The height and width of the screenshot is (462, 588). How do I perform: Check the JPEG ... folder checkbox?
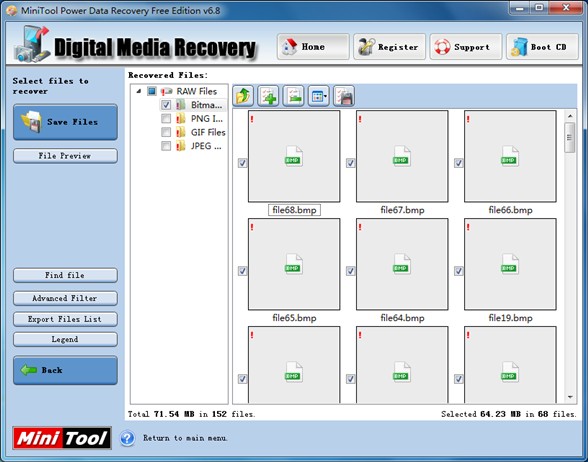tap(166, 146)
